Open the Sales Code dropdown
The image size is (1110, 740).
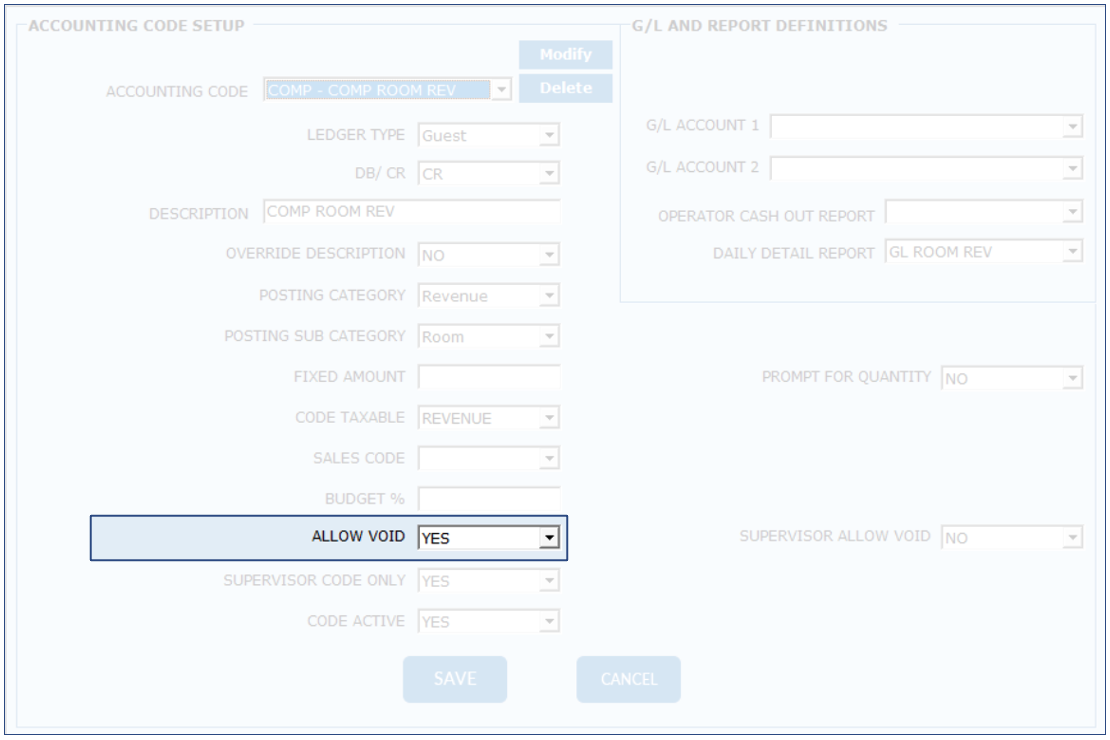(x=548, y=459)
